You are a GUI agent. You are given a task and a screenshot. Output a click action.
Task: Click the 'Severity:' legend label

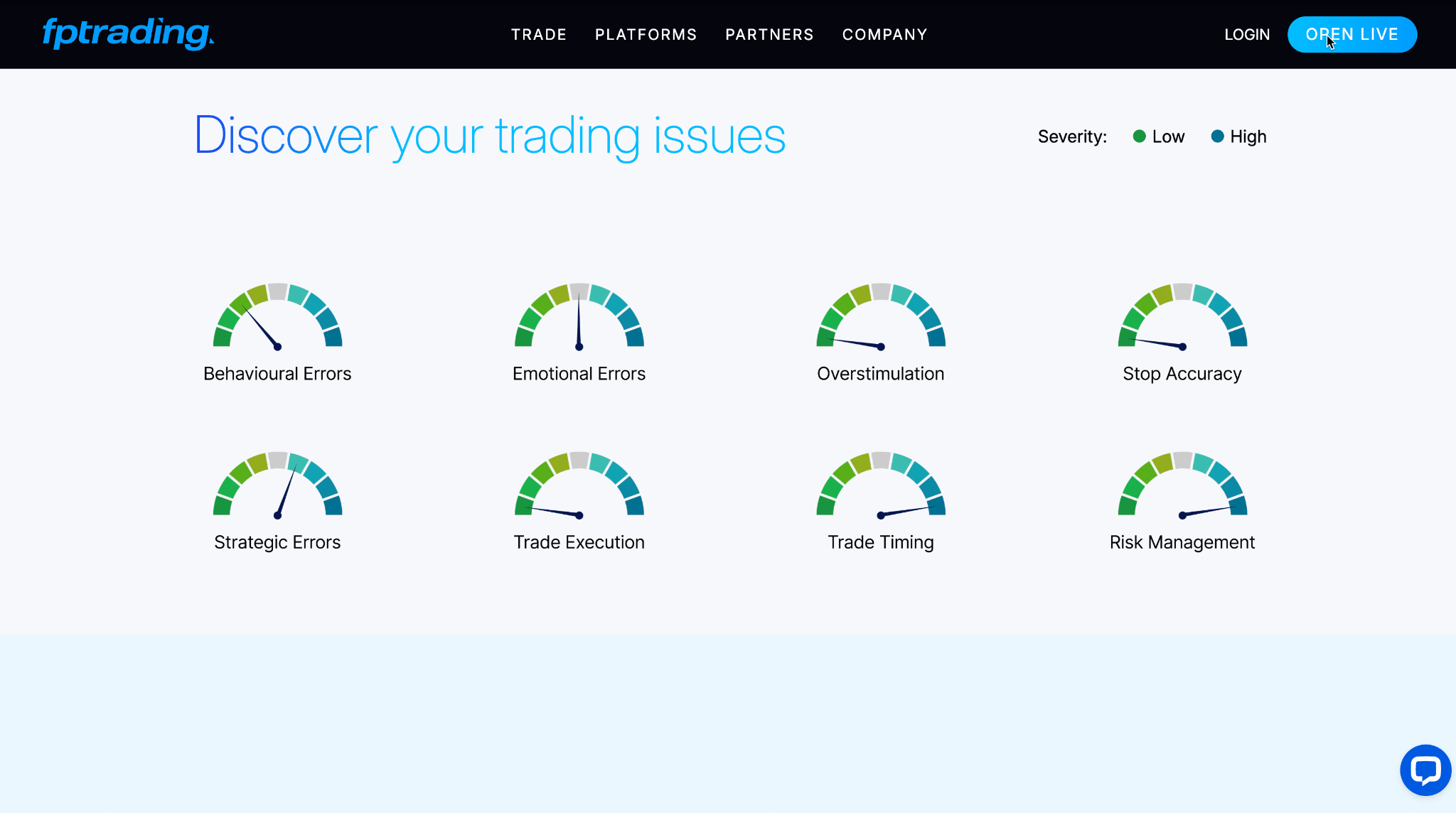click(1072, 136)
